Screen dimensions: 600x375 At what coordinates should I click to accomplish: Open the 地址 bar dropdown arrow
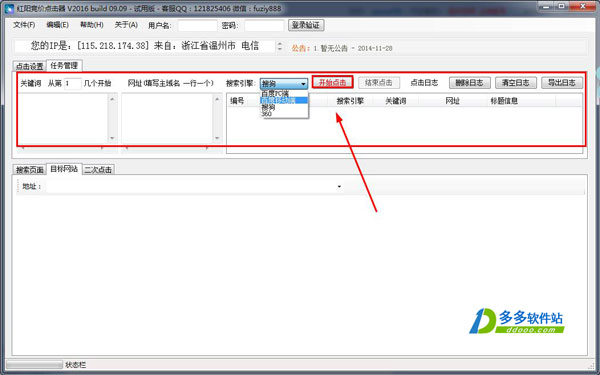pyautogui.click(x=339, y=186)
